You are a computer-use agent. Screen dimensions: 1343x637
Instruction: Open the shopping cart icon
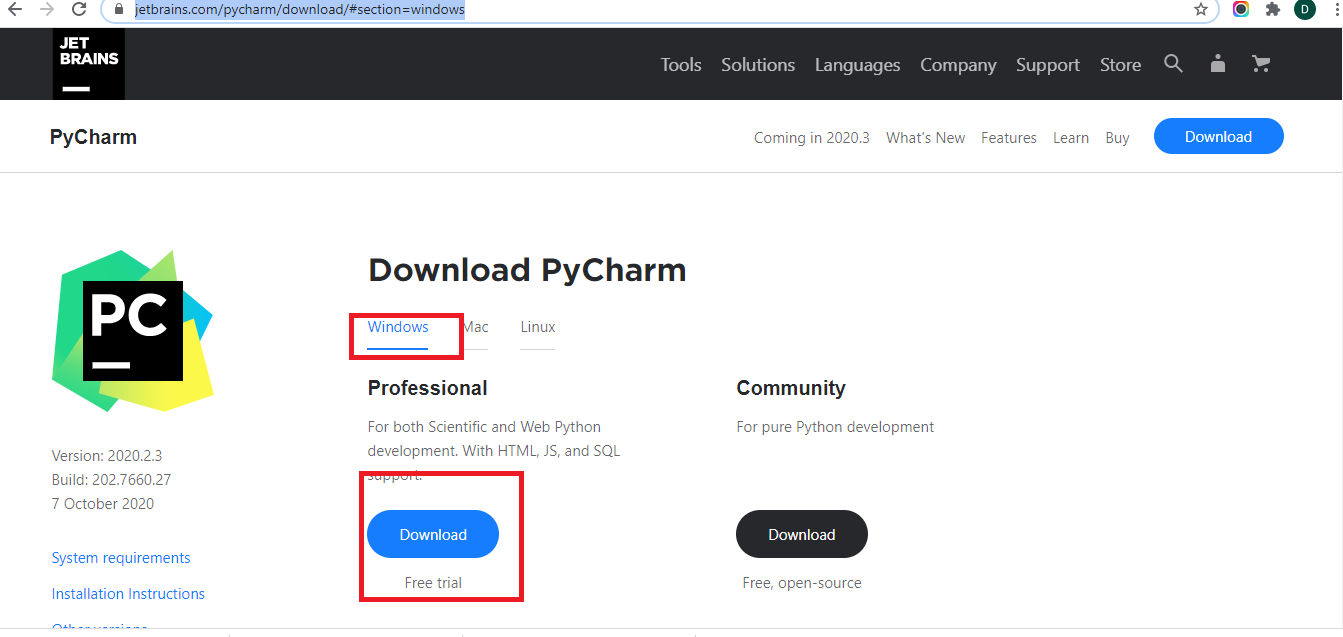point(1261,64)
